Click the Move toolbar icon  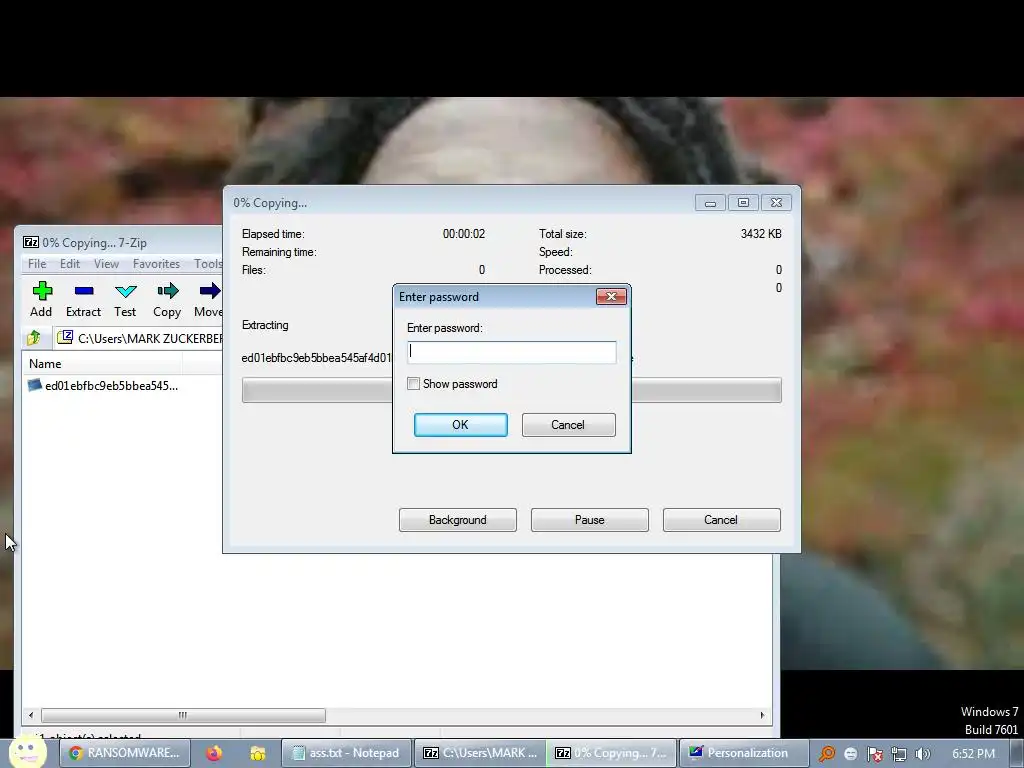tap(208, 299)
